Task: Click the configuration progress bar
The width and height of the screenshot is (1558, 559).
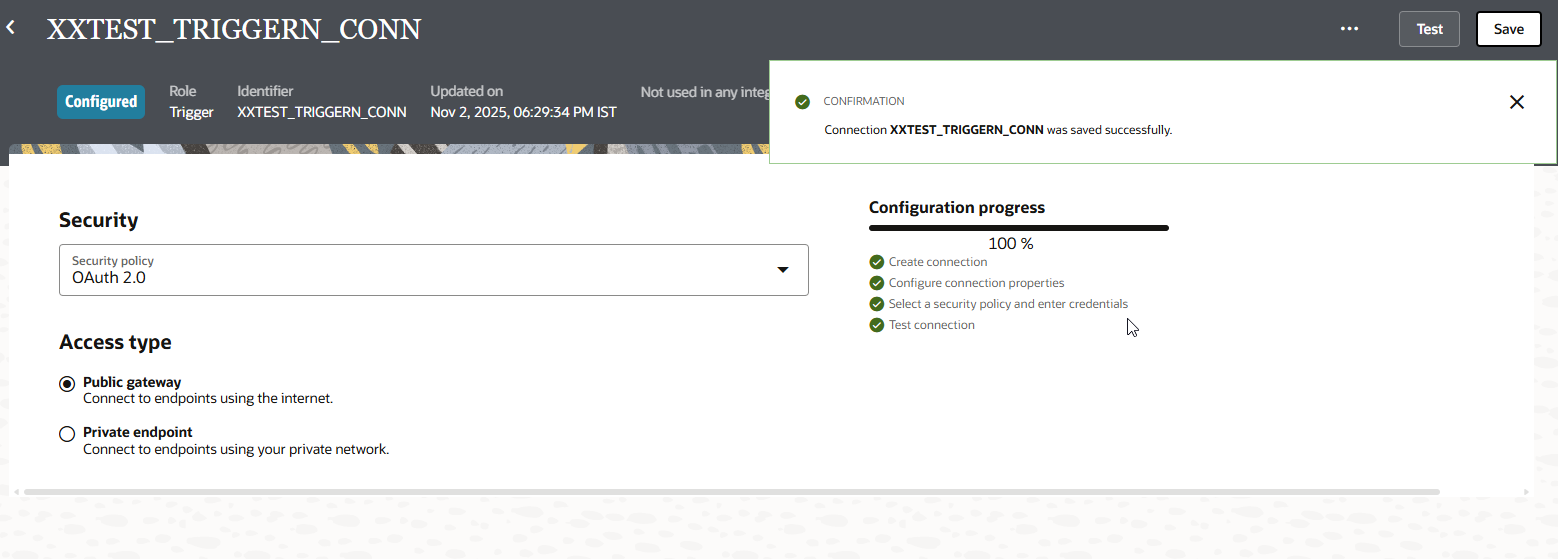Action: tap(1018, 228)
